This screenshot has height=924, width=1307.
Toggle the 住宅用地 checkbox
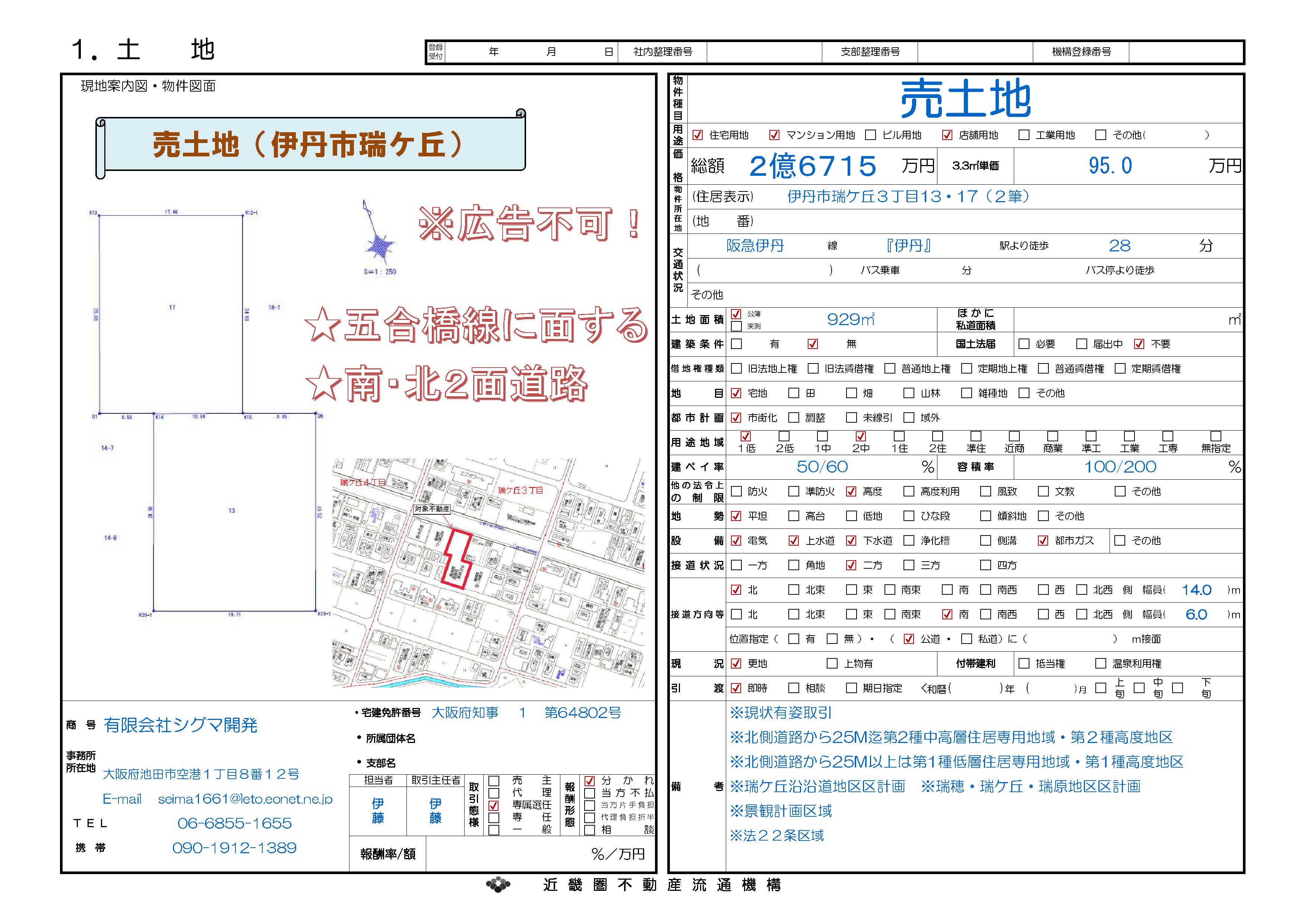tap(697, 136)
